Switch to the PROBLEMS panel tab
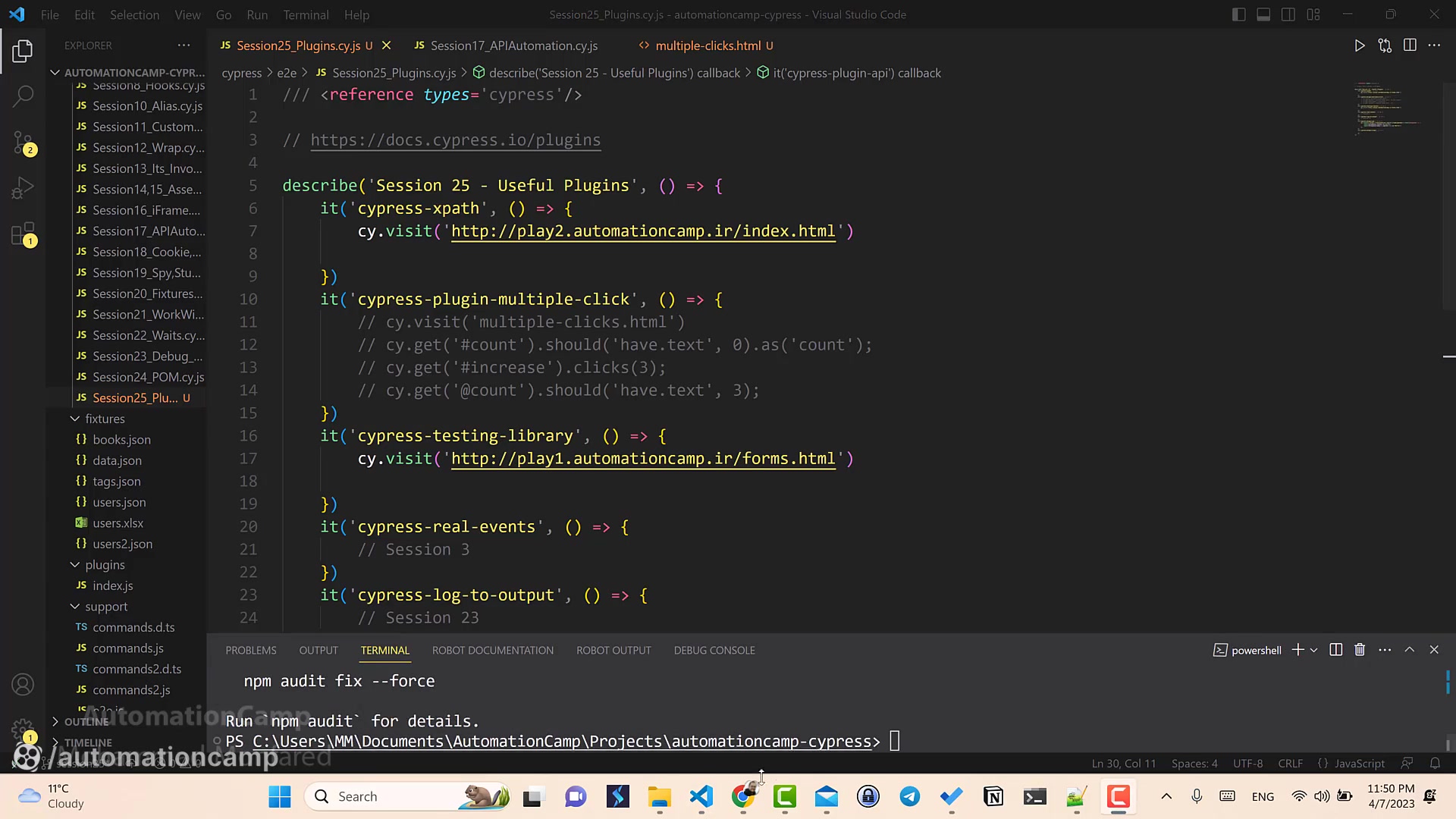Image resolution: width=1456 pixels, height=819 pixels. pos(251,650)
